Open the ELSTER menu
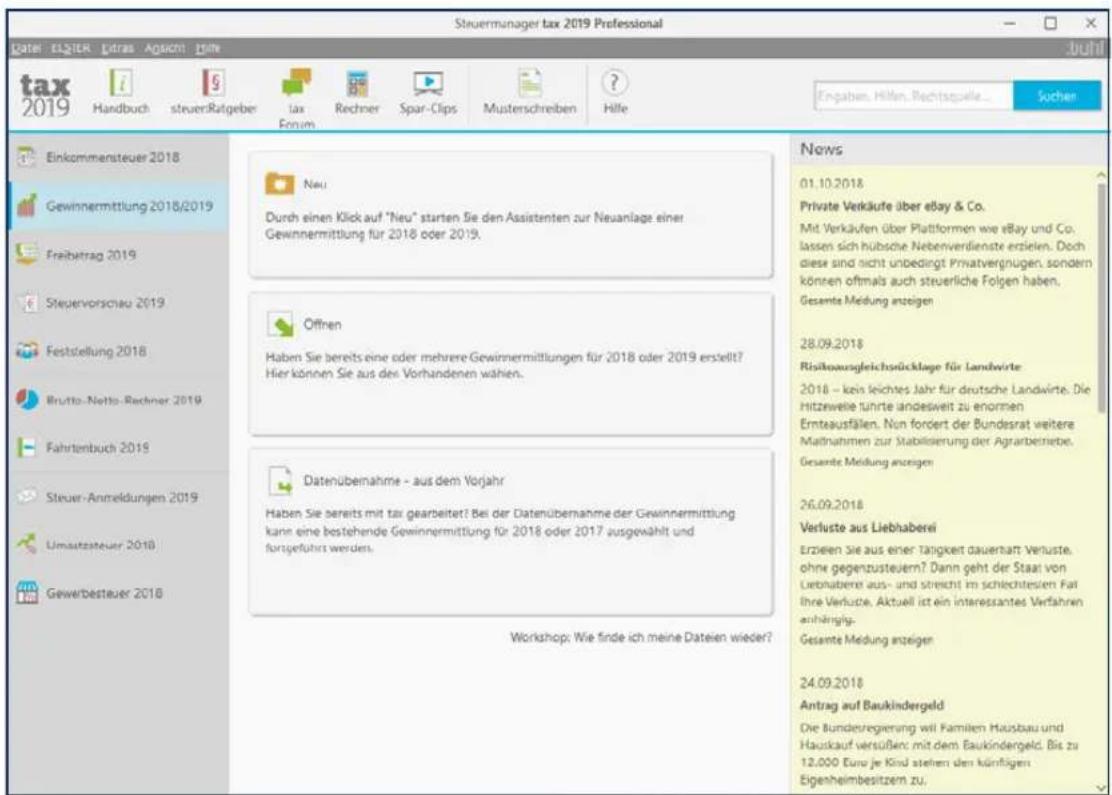 [70, 48]
